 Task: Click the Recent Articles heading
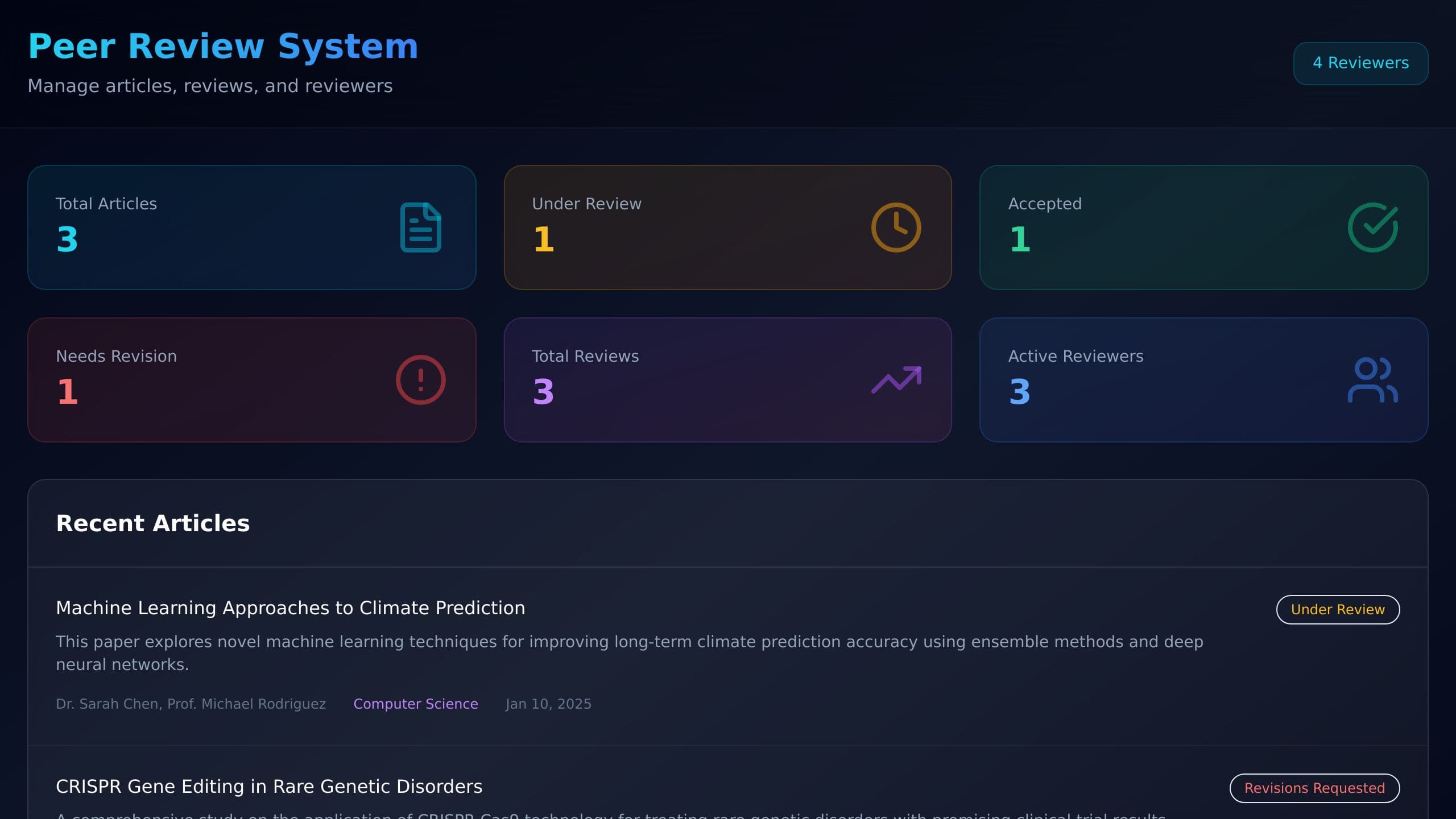152,523
